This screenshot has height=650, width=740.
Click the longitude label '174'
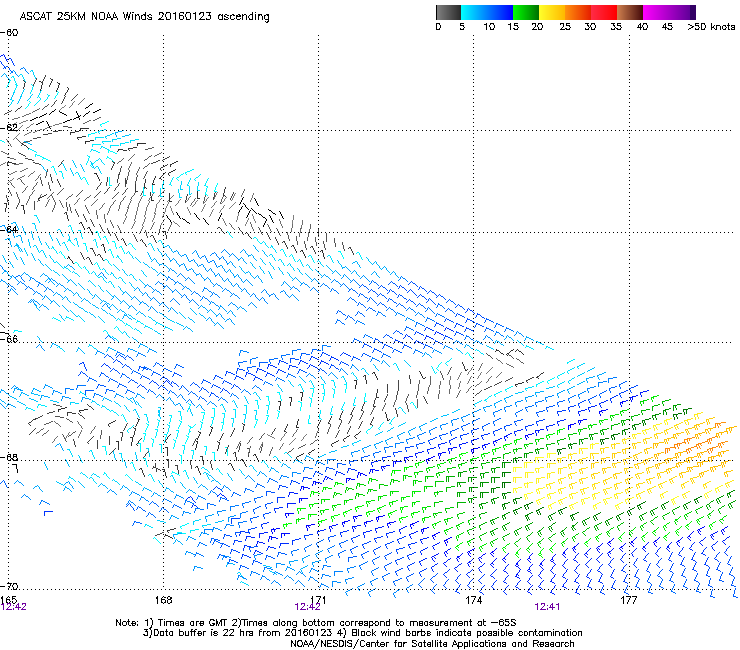(x=473, y=600)
